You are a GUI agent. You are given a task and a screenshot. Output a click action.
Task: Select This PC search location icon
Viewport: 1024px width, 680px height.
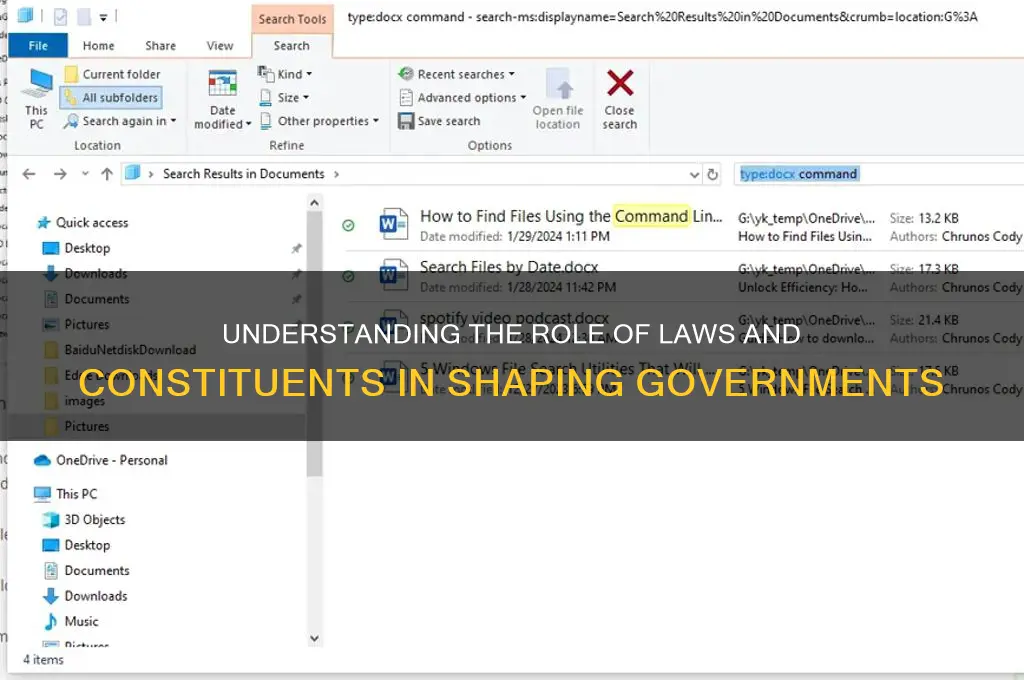pyautogui.click(x=37, y=99)
